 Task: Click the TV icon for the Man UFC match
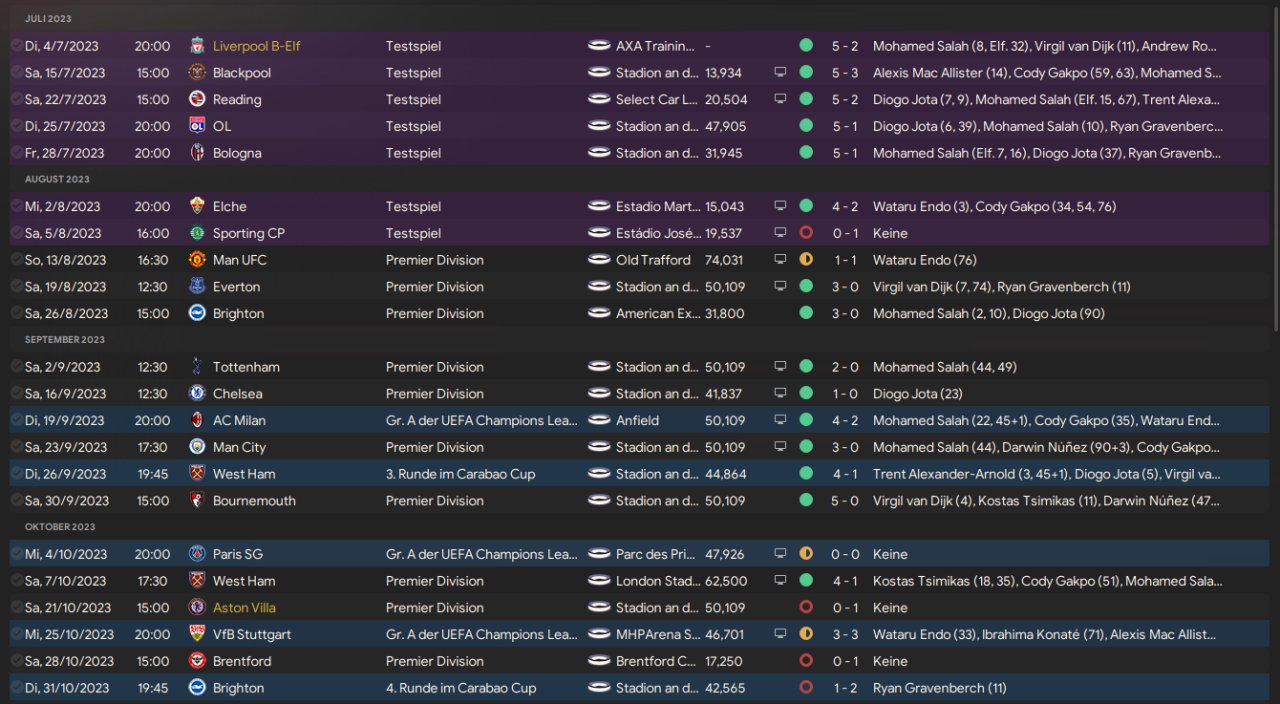click(x=780, y=260)
